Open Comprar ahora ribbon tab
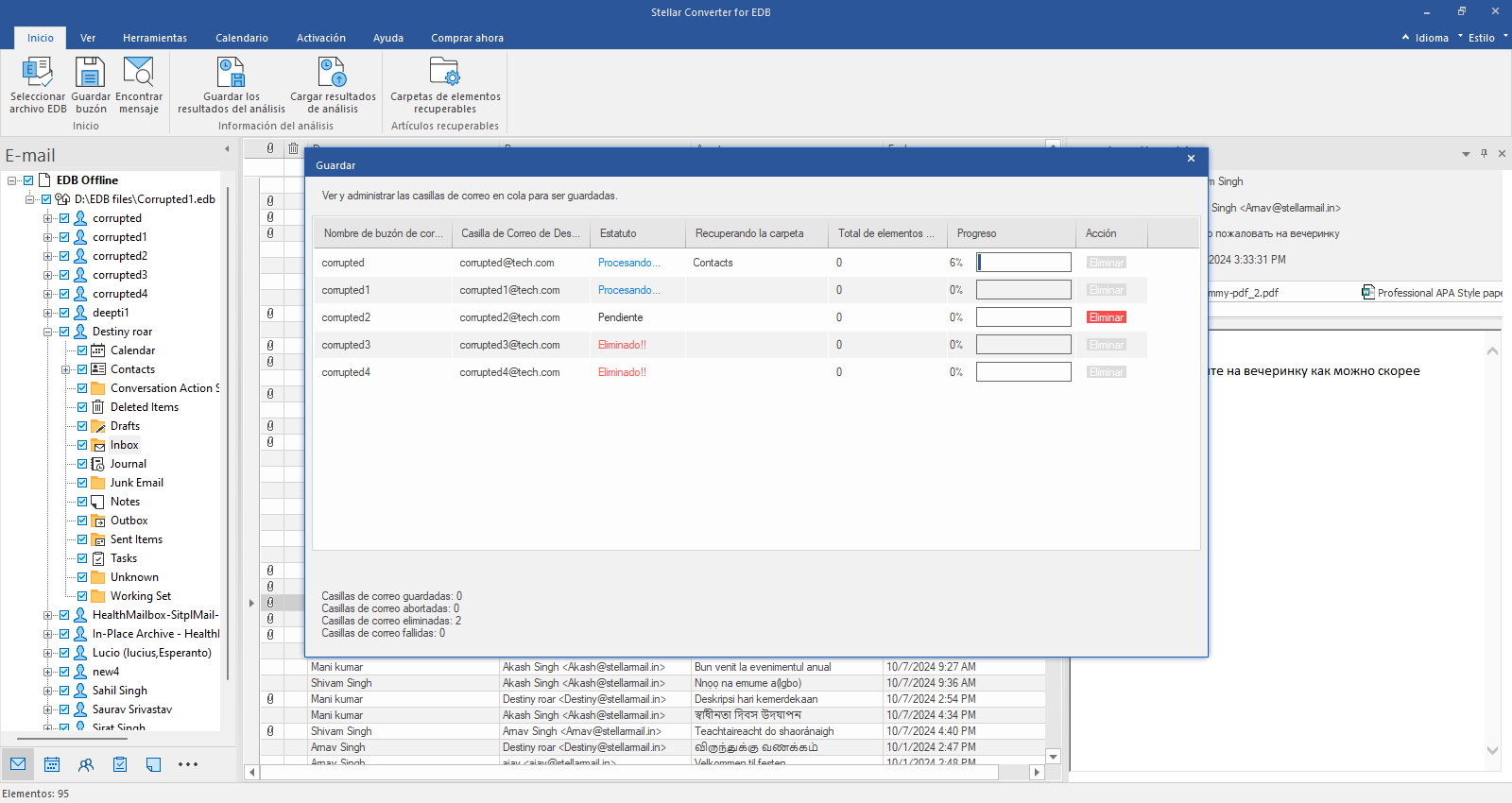The image size is (1512, 803). [x=468, y=38]
